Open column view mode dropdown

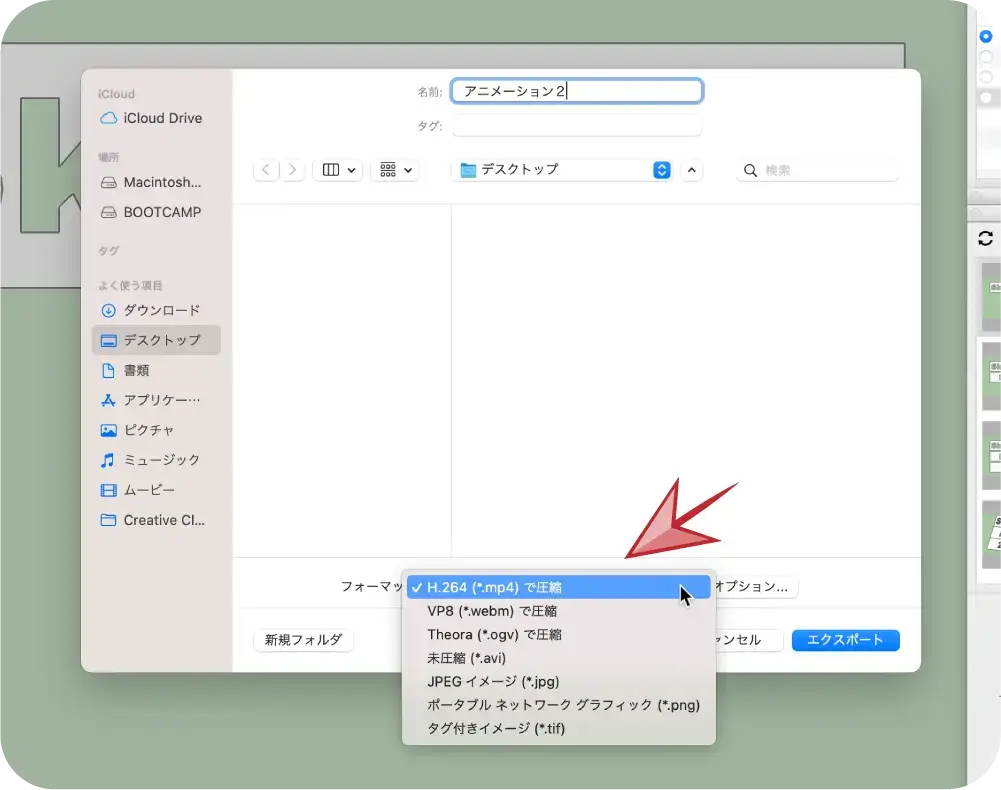[x=337, y=171]
